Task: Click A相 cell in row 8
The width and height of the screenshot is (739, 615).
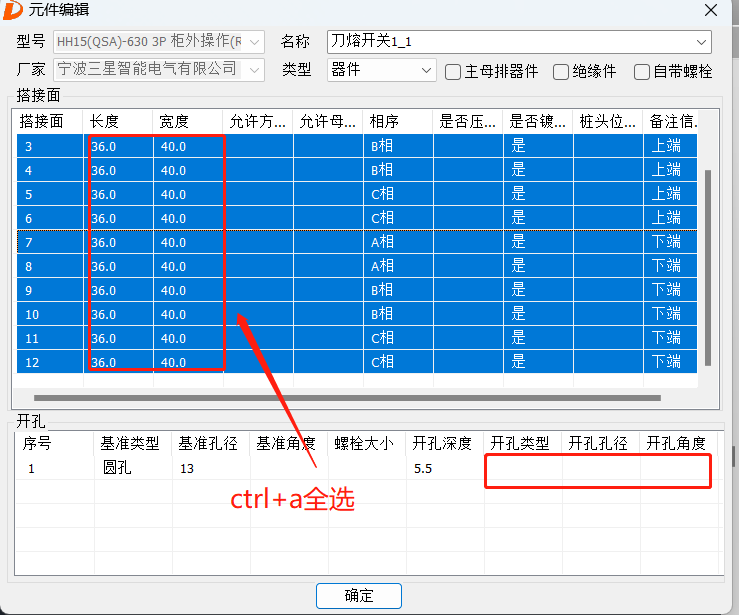Action: [x=398, y=266]
